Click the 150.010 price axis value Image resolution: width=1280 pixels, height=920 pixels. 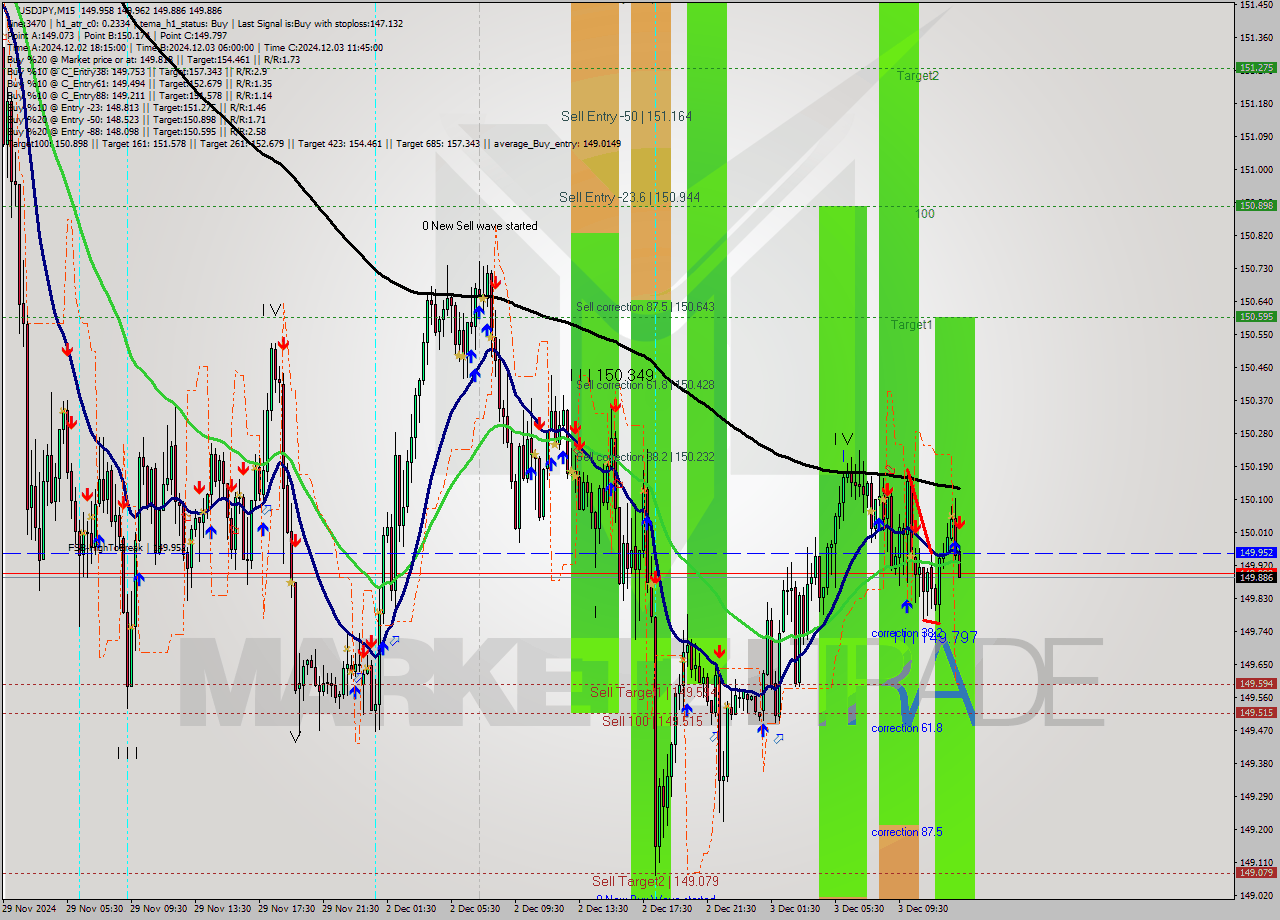1256,533
